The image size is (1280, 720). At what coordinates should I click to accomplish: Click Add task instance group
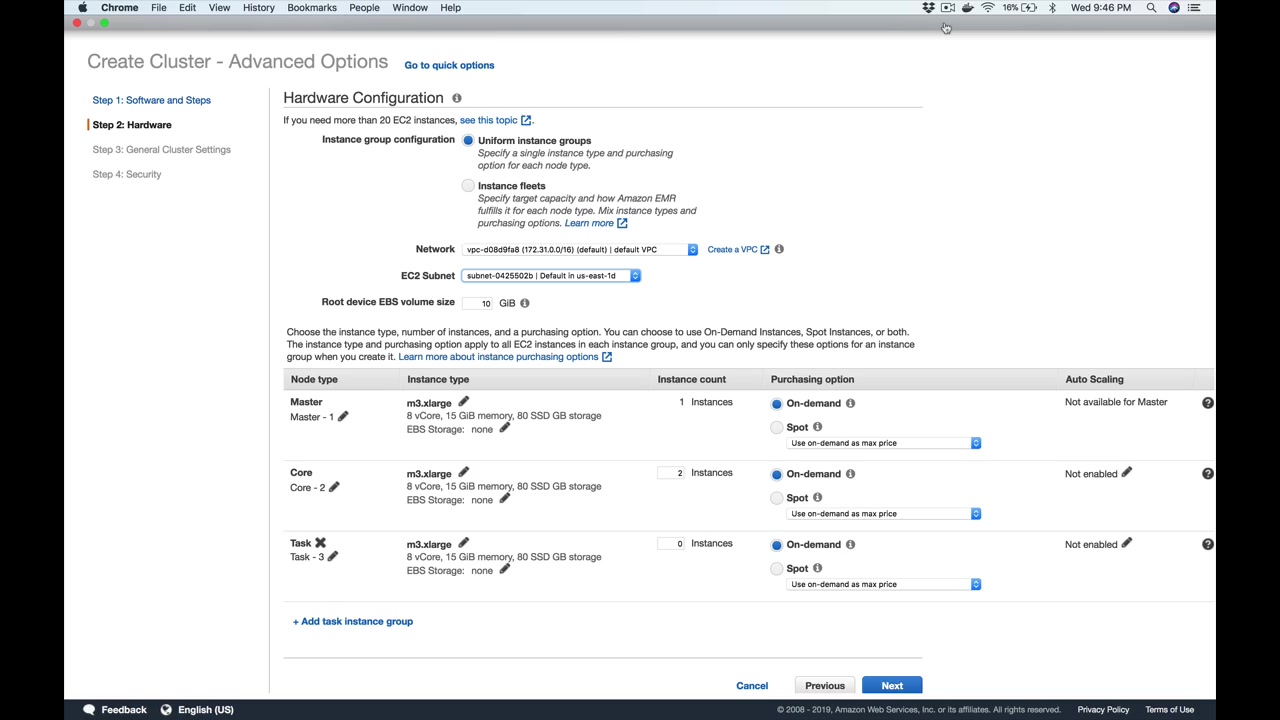[353, 622]
